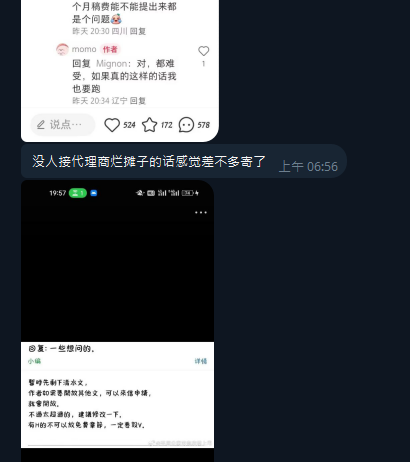
Task: Click 回复 under the 20:30 四川 comment
Action: pyautogui.click(x=138, y=31)
